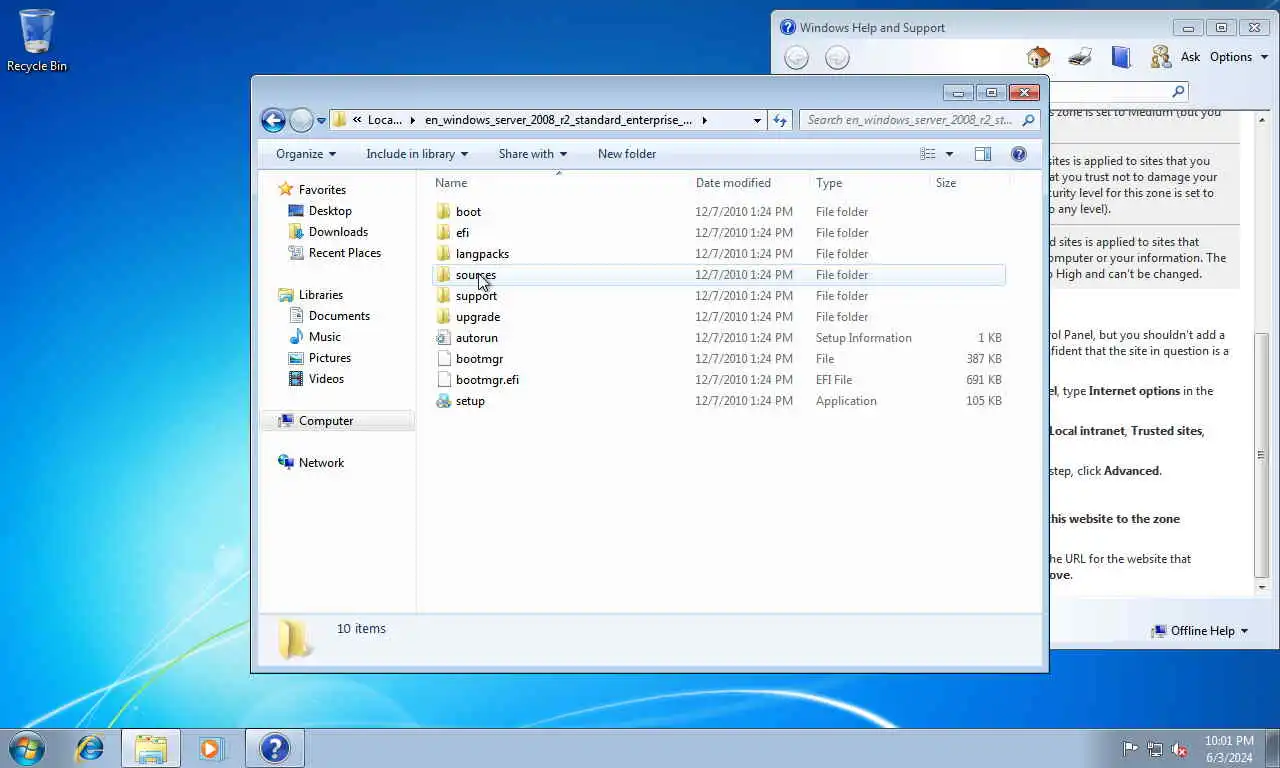Go back with Explorer's Back arrow

coord(273,120)
